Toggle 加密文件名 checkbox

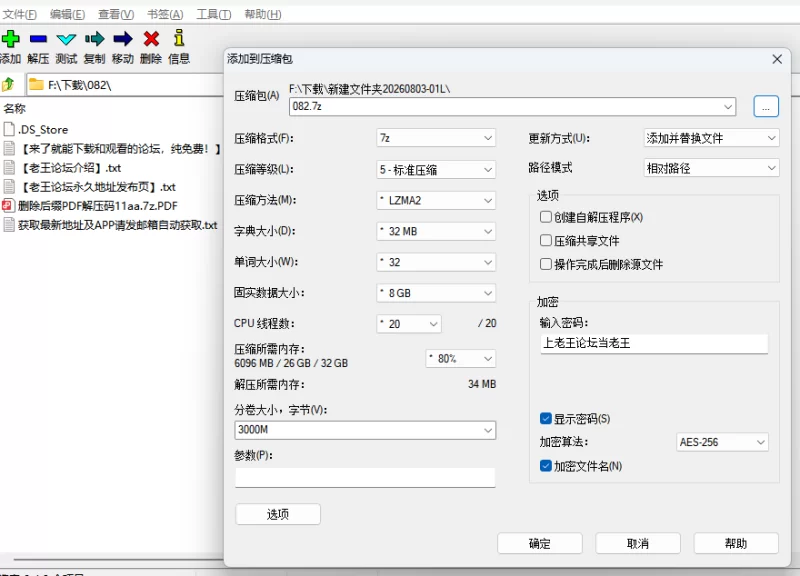click(x=545, y=466)
